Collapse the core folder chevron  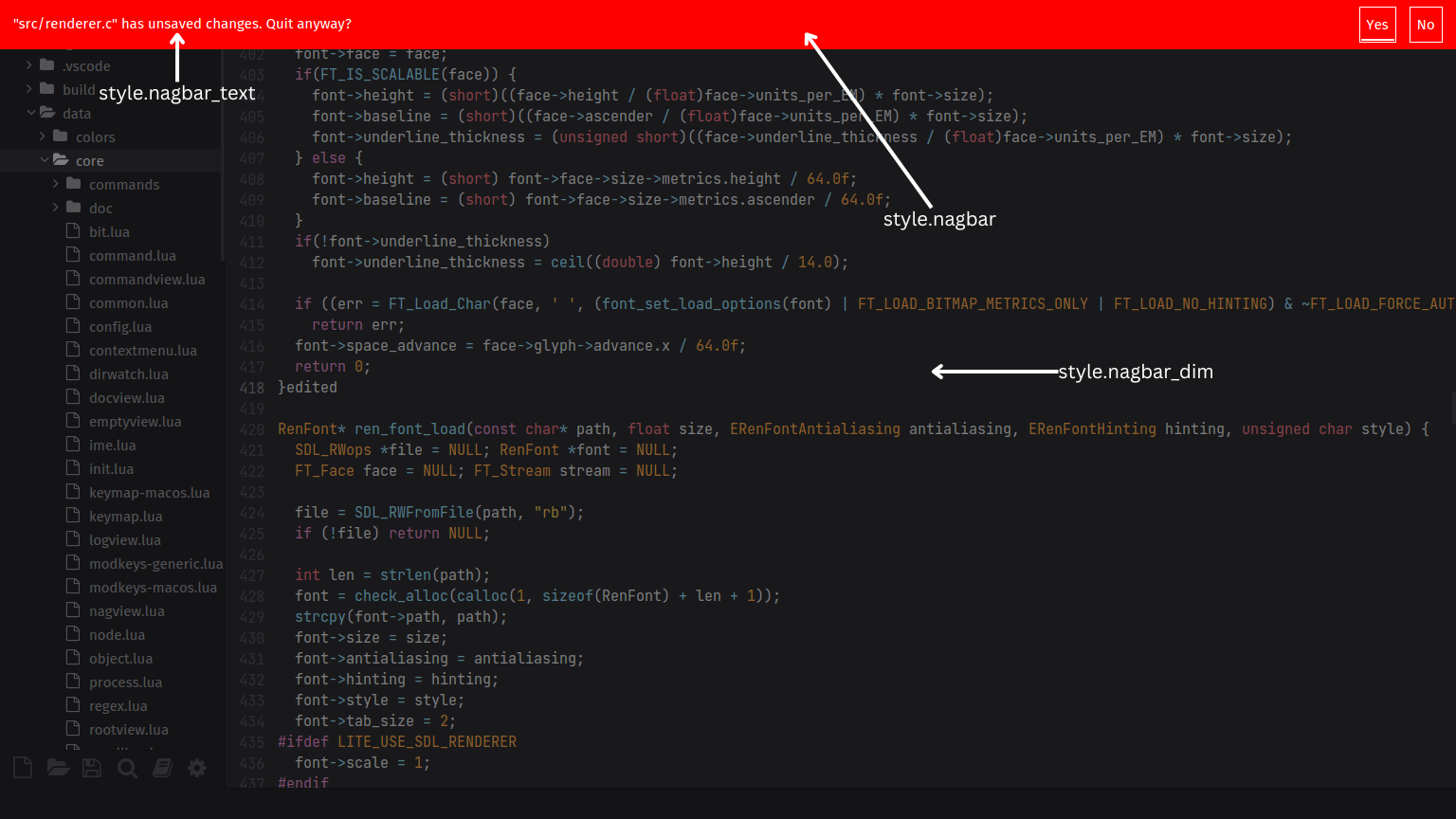pos(44,160)
